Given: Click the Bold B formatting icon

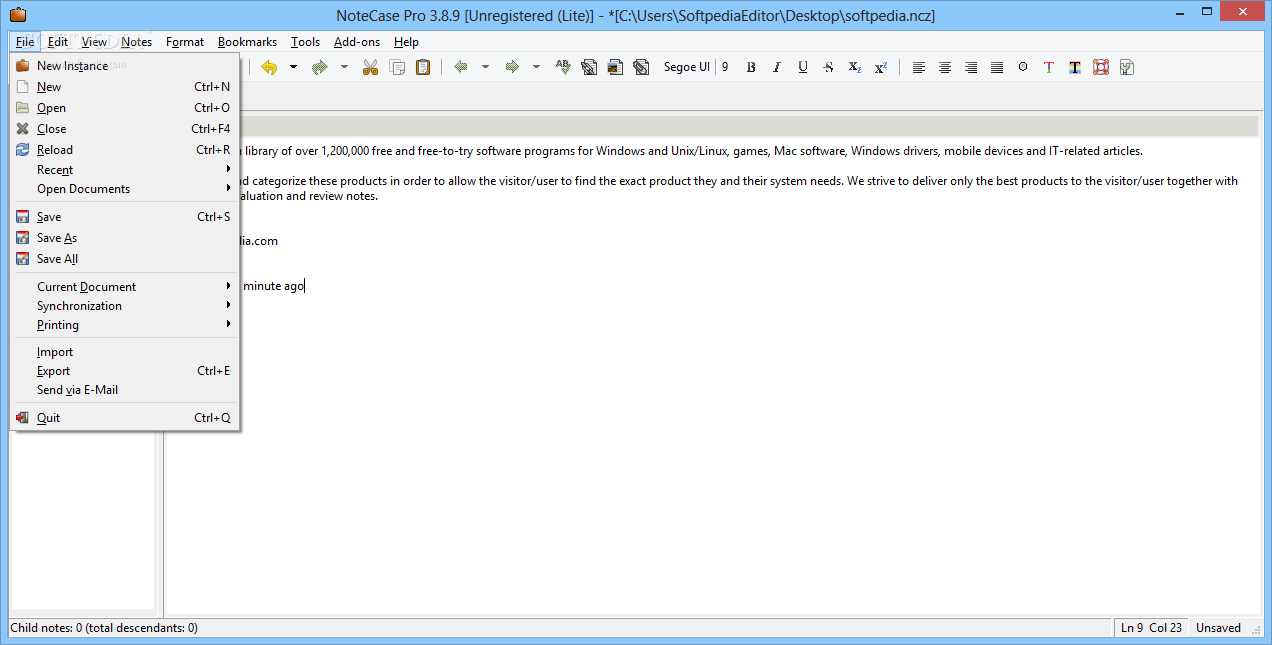Looking at the screenshot, I should pos(751,67).
